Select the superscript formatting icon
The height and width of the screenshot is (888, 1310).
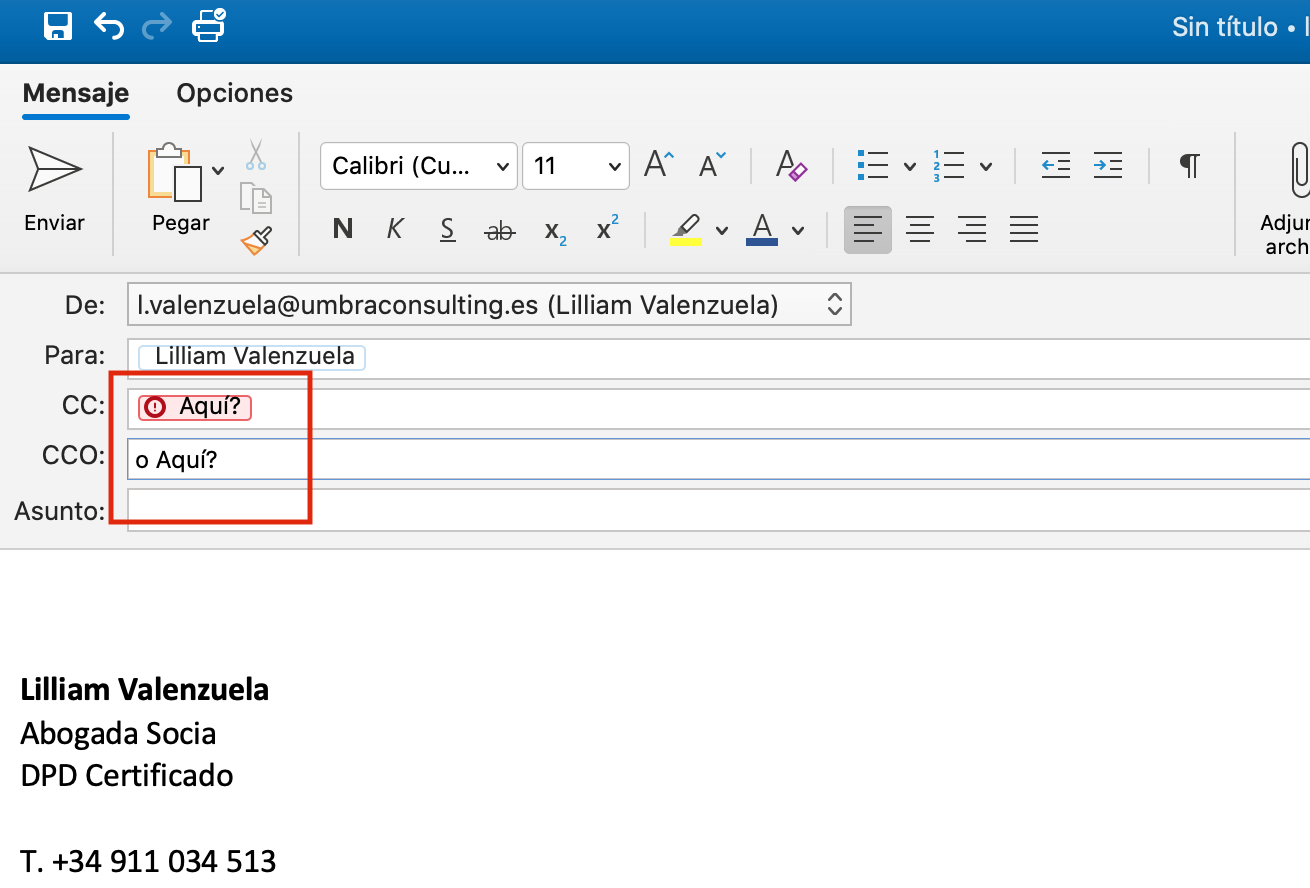(606, 229)
